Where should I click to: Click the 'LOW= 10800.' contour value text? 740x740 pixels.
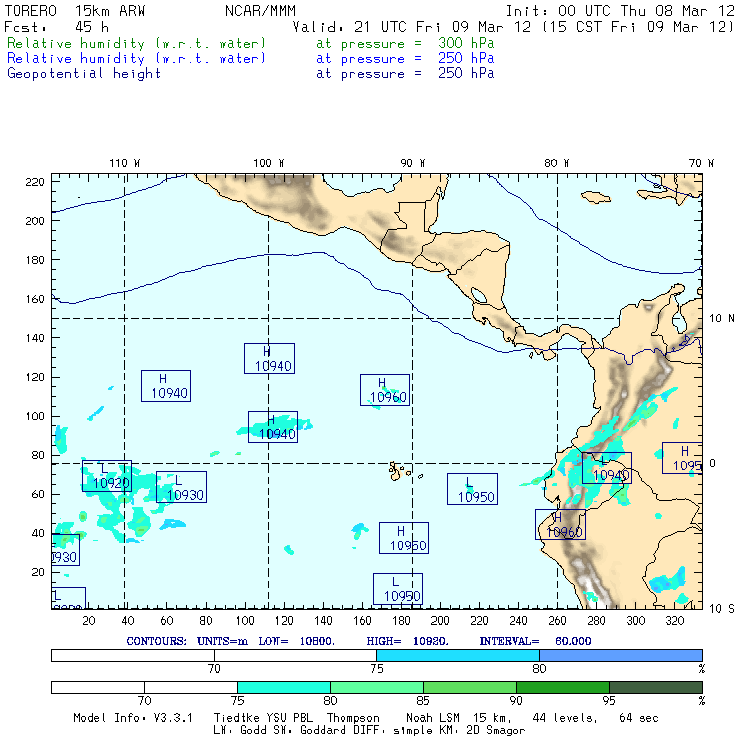(x=296, y=641)
